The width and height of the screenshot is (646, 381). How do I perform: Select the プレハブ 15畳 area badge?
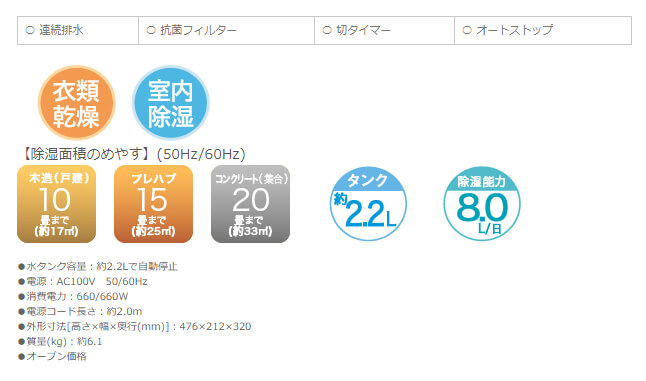(x=153, y=204)
